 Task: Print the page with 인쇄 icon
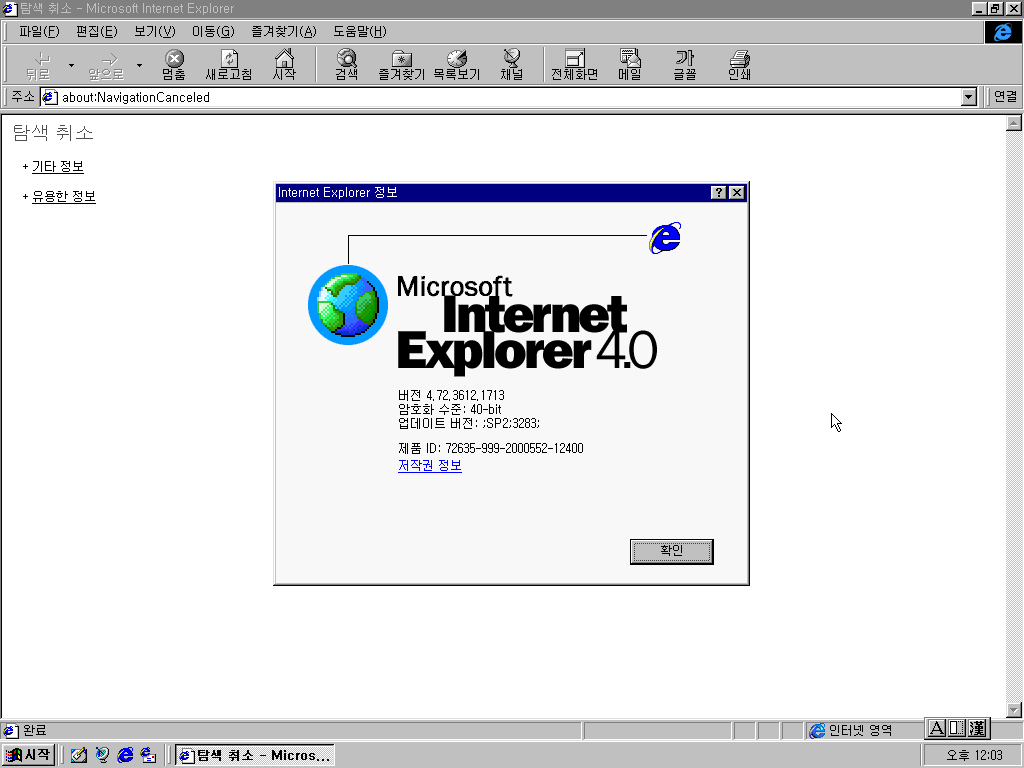739,65
